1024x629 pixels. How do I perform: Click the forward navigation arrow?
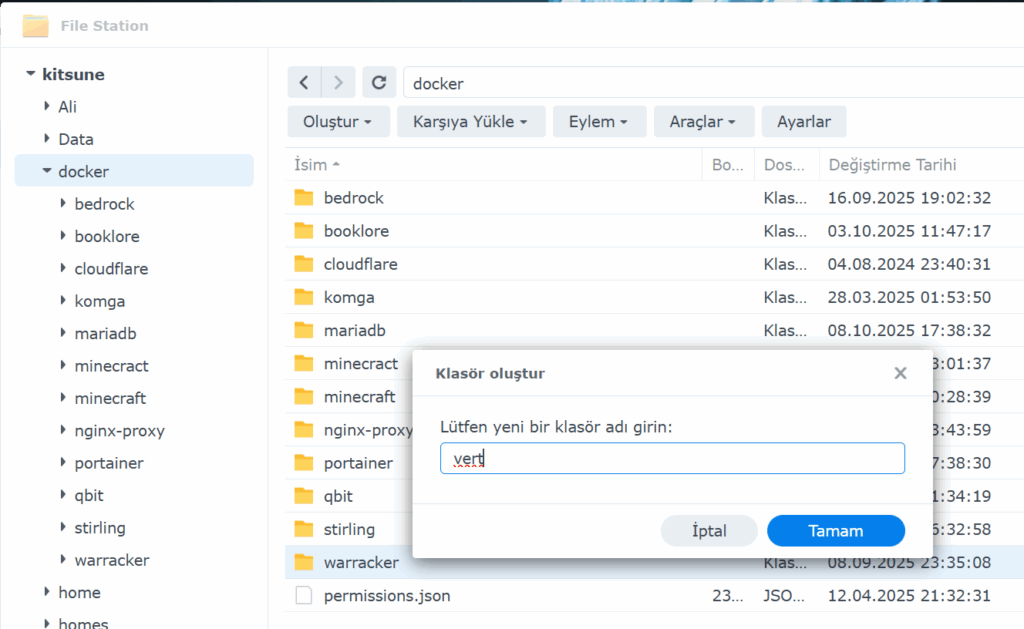(339, 83)
